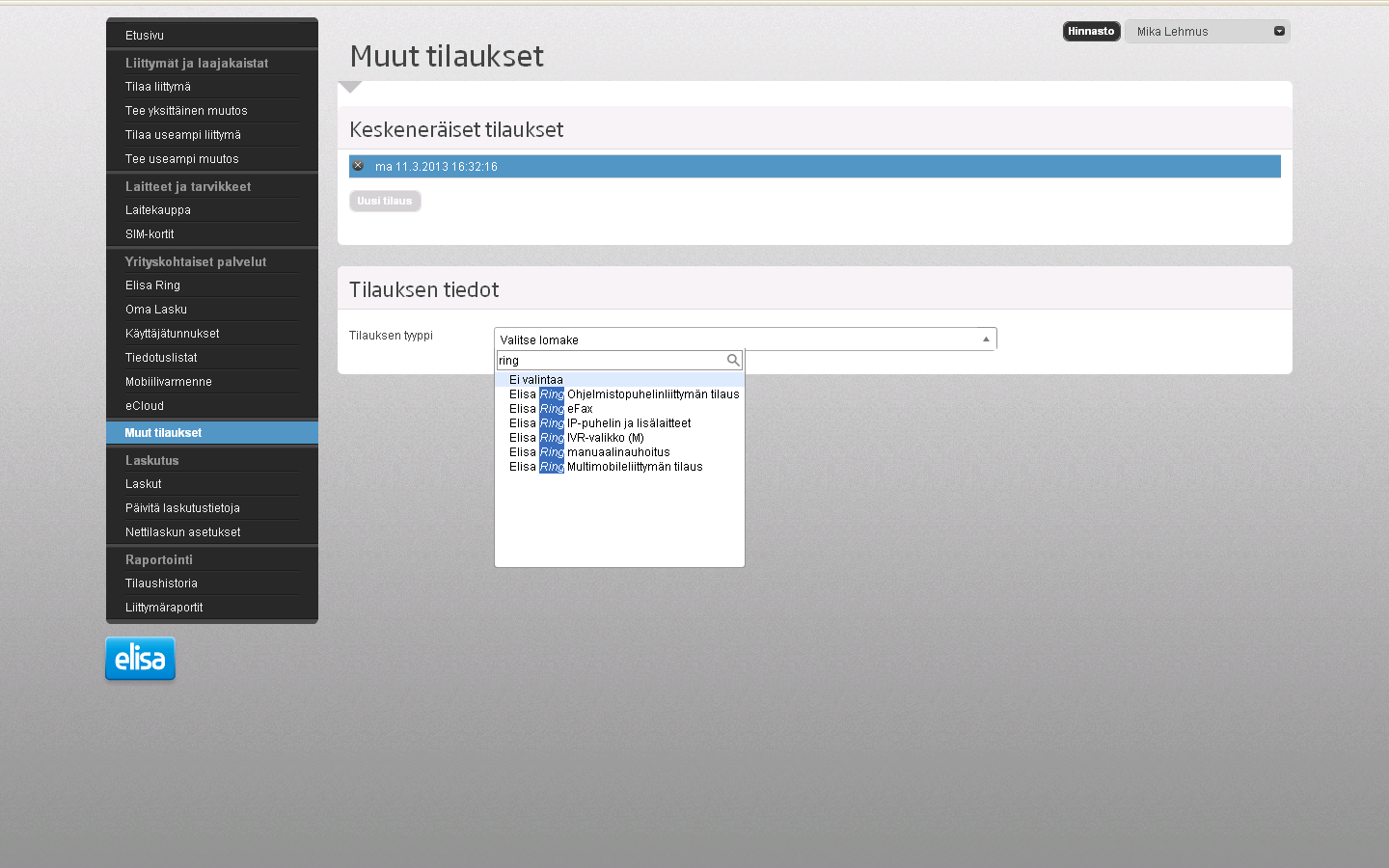Open Elisa Ring sidebar item

152,285
